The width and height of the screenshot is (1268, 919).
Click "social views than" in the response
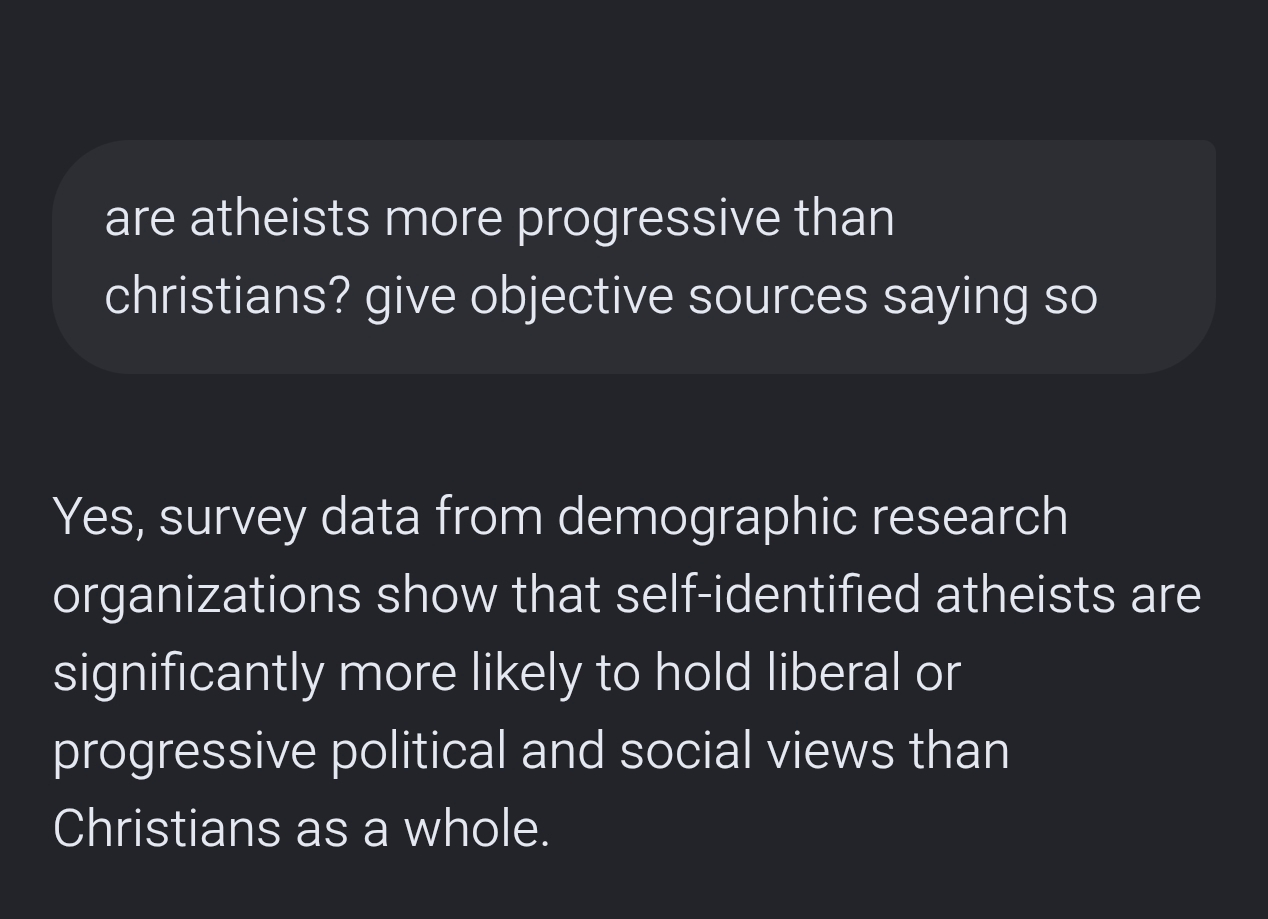point(814,751)
